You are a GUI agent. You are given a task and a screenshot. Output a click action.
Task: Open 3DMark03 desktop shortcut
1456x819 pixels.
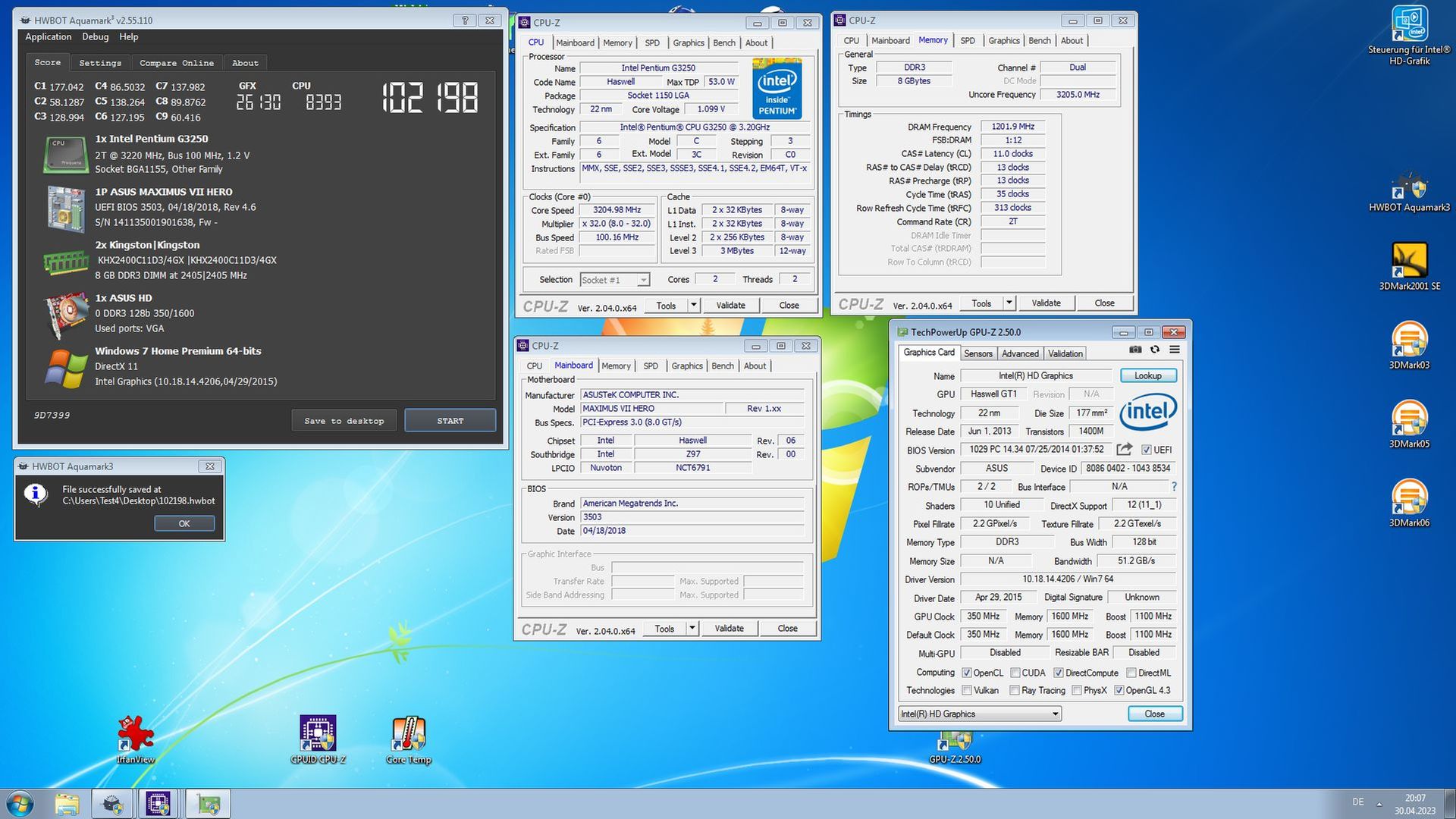pyautogui.click(x=1409, y=346)
